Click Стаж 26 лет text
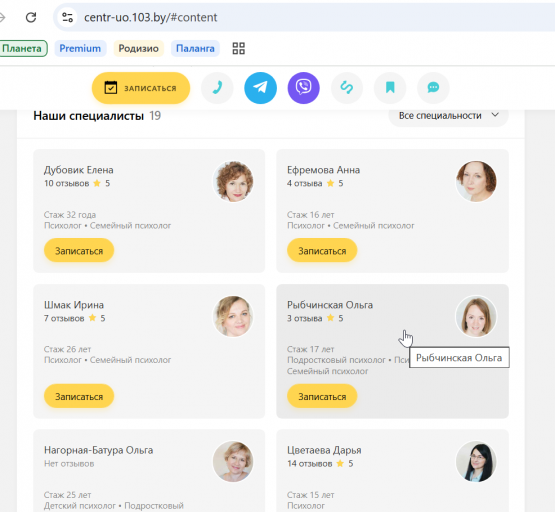555x512 pixels. point(67,349)
